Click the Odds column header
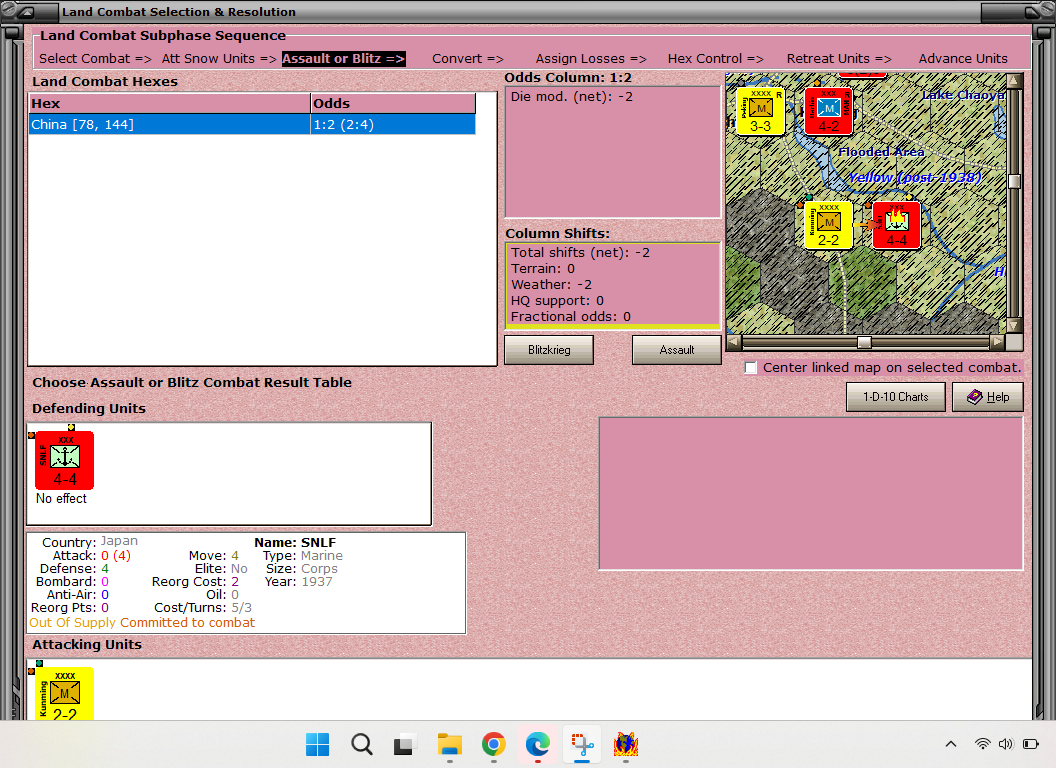Image resolution: width=1056 pixels, height=768 pixels. (393, 103)
